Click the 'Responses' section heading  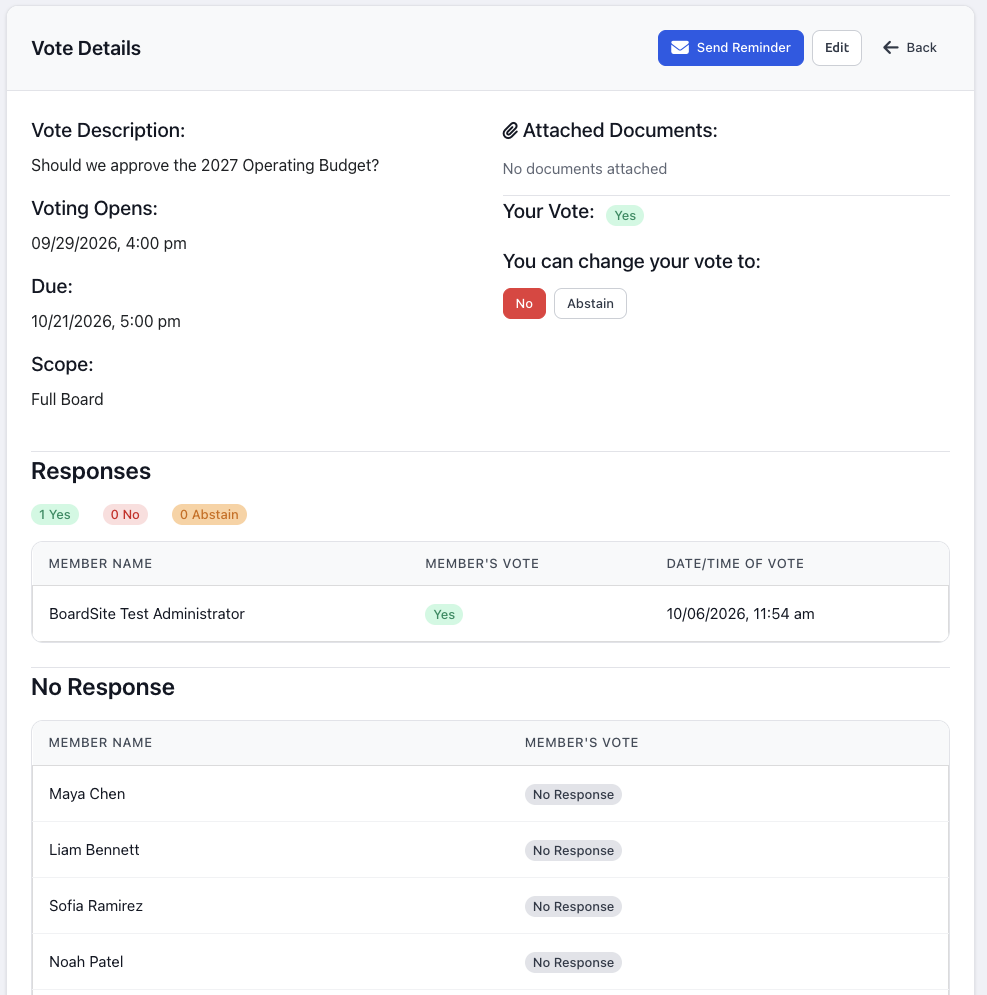point(91,471)
